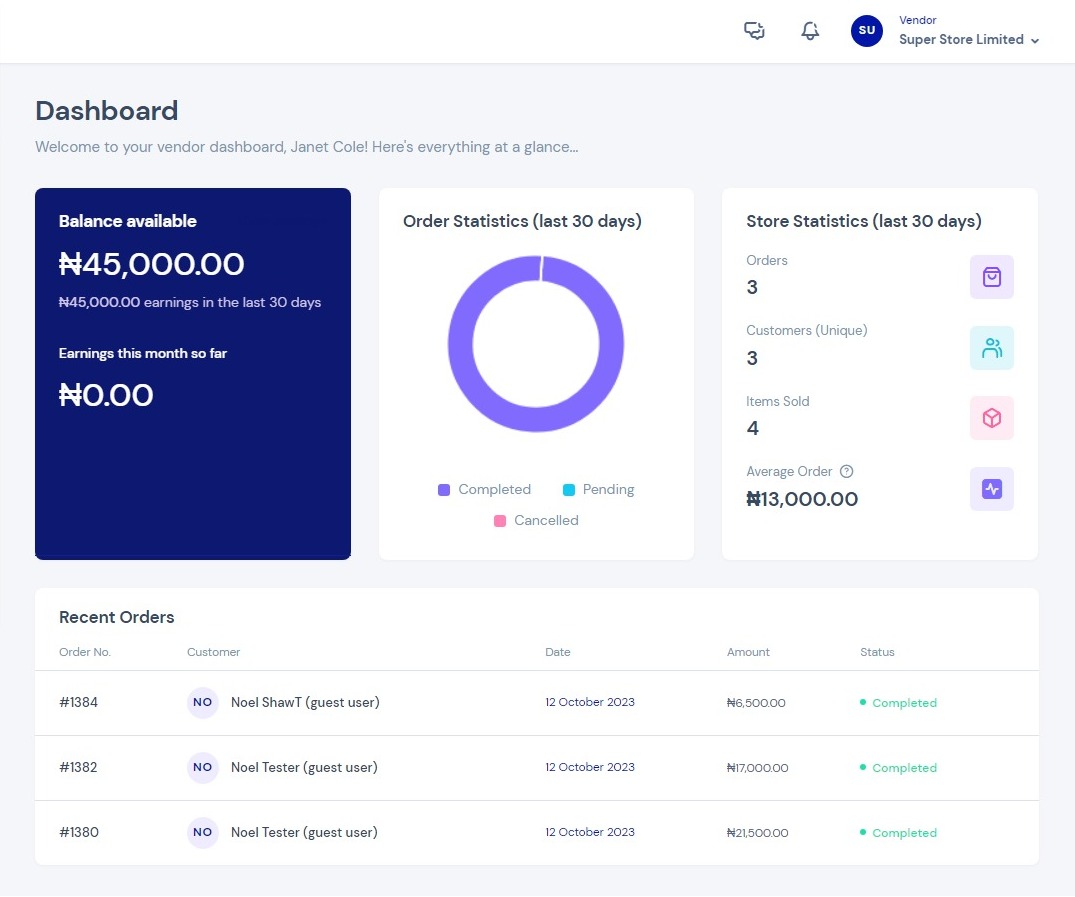Viewport: 1075px width, 897px height.
Task: Toggle the Cancelled legend item
Action: click(x=536, y=521)
